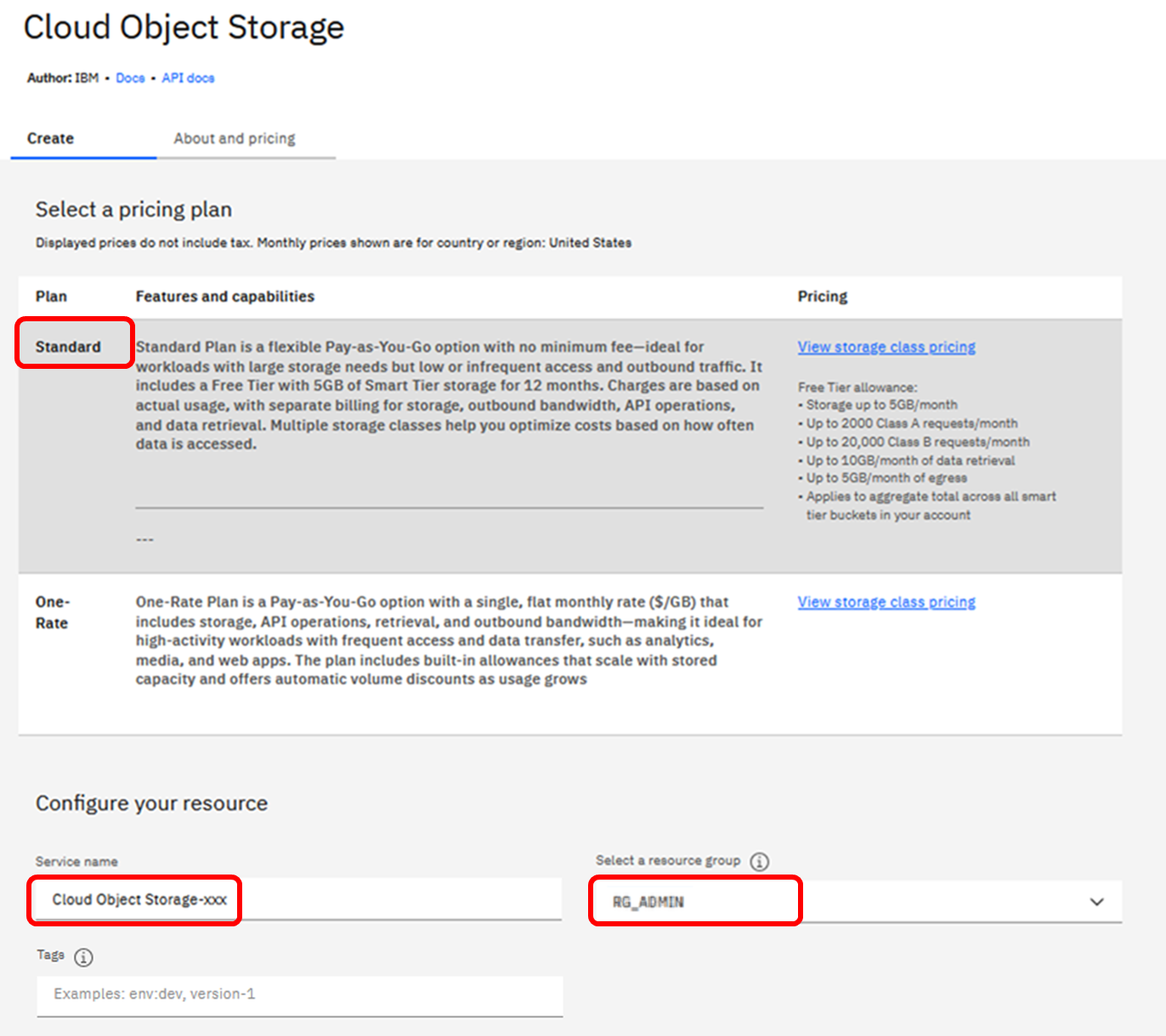
Task: Click the One-Rate Plan description paragraph
Action: [x=448, y=640]
